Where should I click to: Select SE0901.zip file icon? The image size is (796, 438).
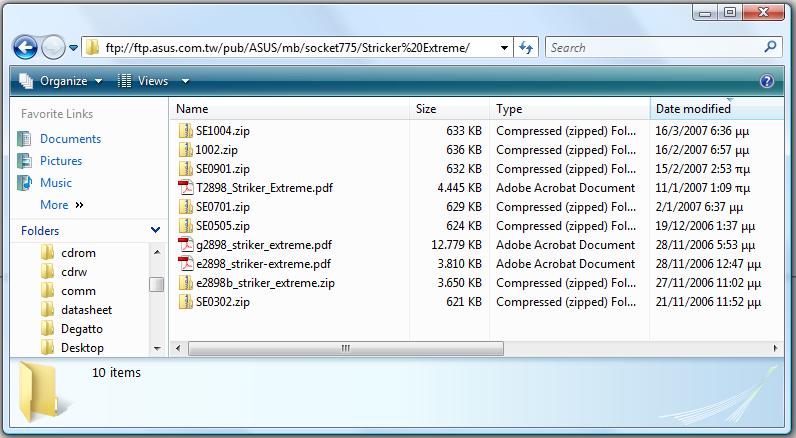tap(185, 169)
